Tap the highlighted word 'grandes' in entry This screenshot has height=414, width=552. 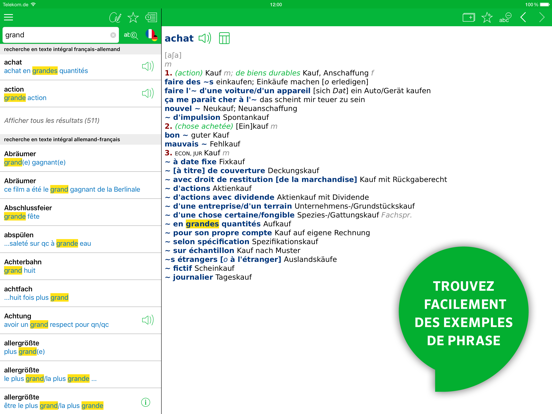[202, 224]
